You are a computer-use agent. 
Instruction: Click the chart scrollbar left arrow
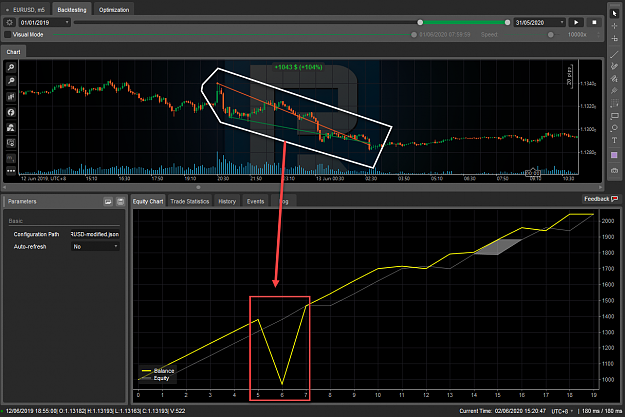pos(5,187)
